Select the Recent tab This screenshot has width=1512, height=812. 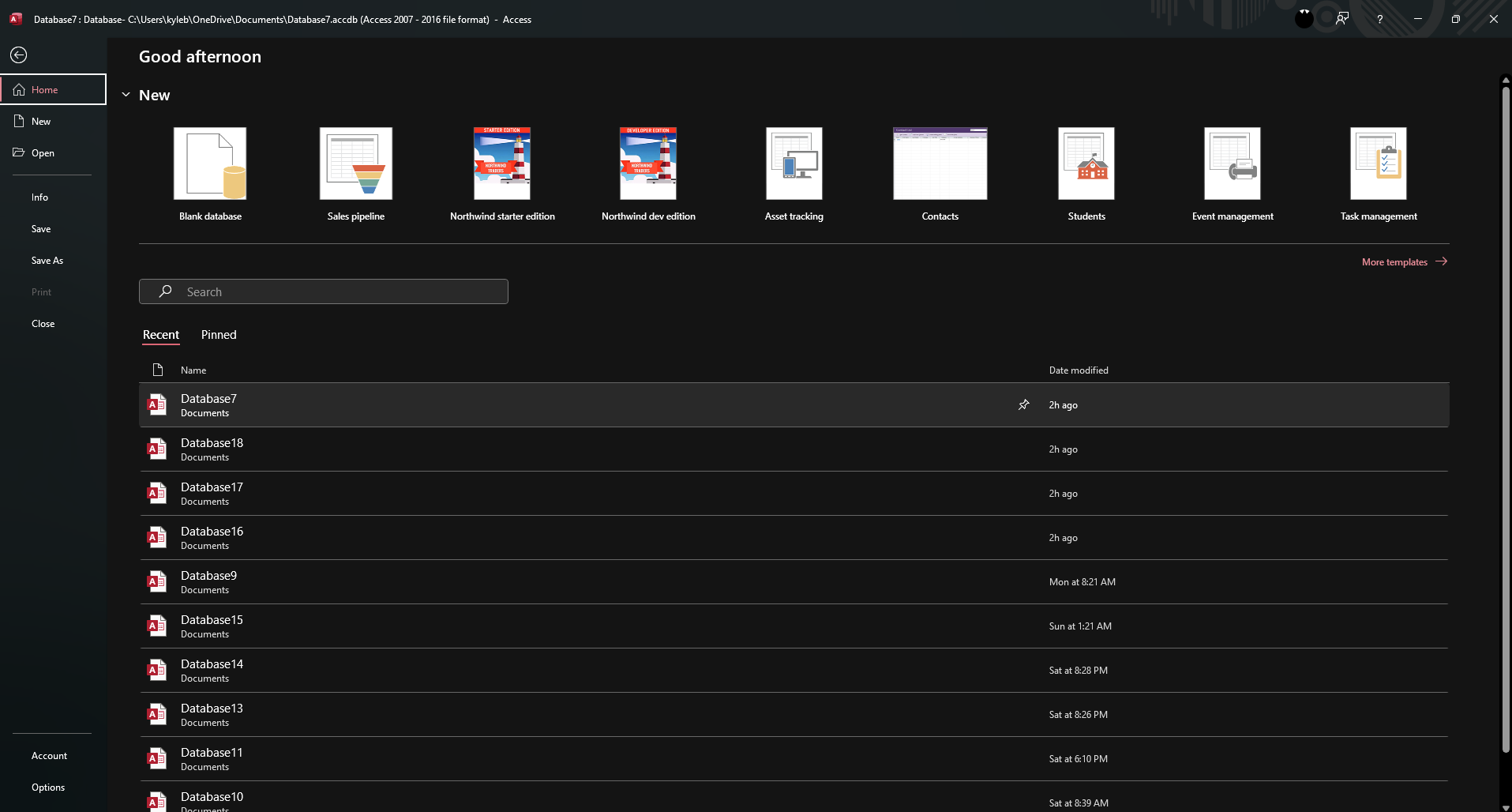161,335
